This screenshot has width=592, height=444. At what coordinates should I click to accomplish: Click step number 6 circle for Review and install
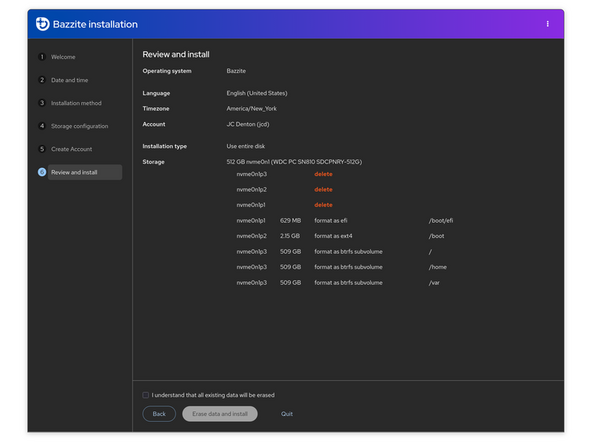[x=42, y=172]
